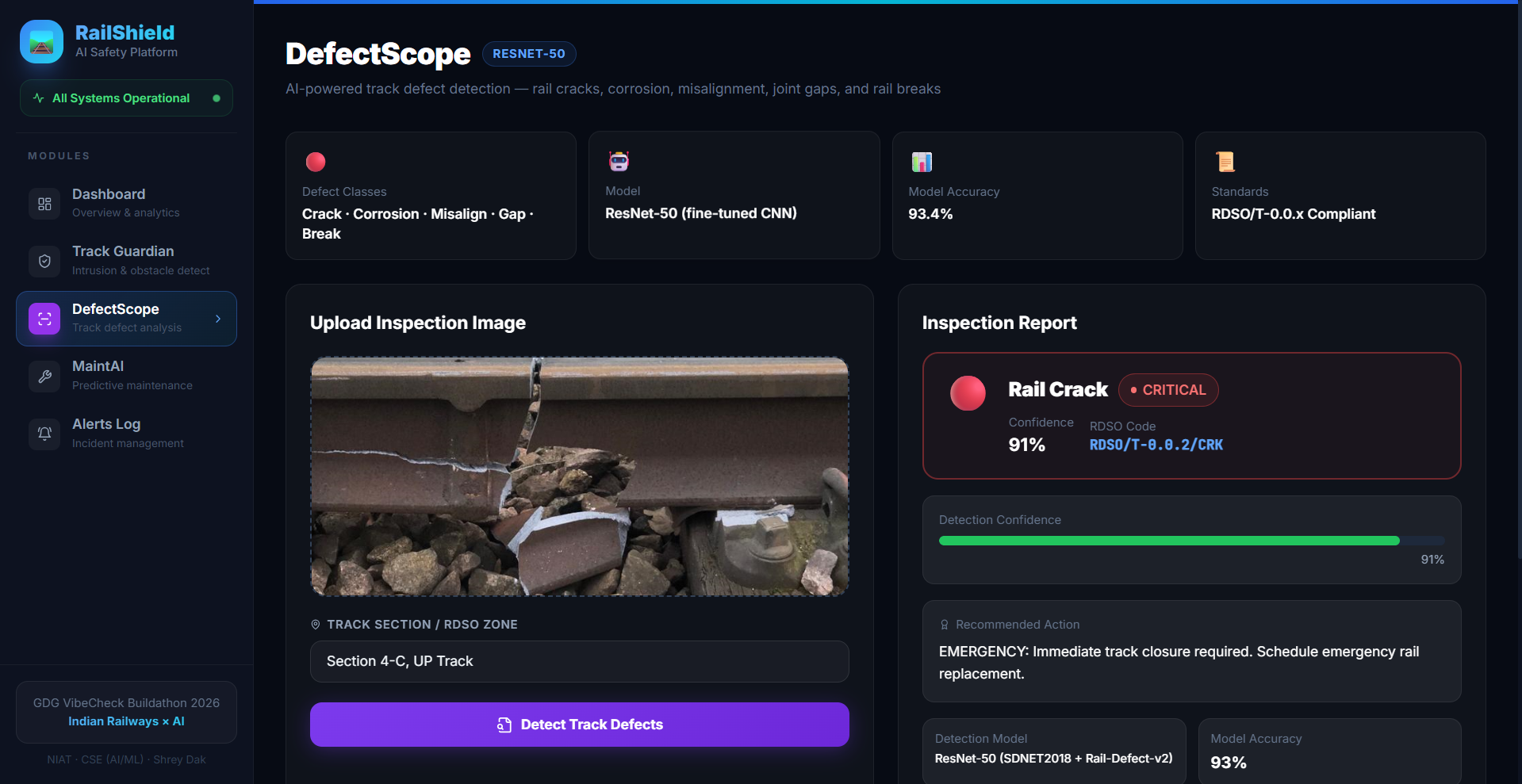Screen dimensions: 1522x784
Task: Click the Detection Confidence progress bar
Action: click(x=1191, y=541)
